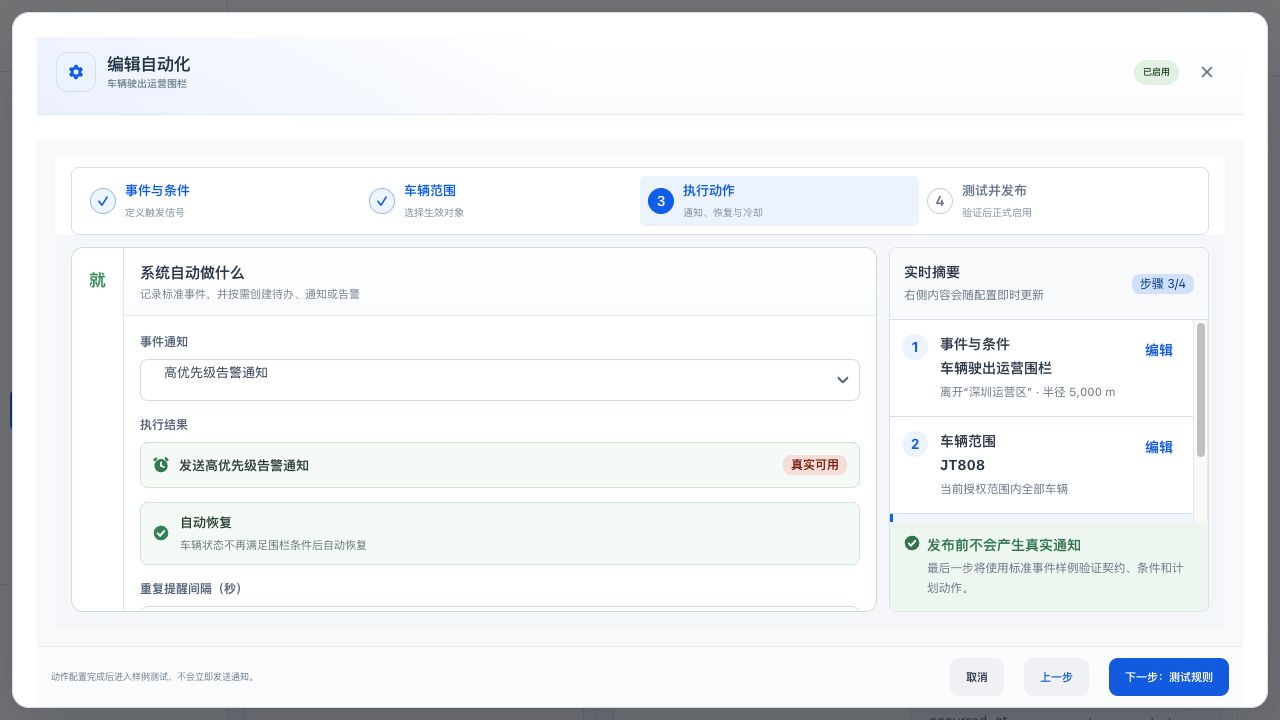This screenshot has height=720, width=1280.
Task: Click the alarm clock icon beside 发送高优先级告警通知
Action: 161,465
